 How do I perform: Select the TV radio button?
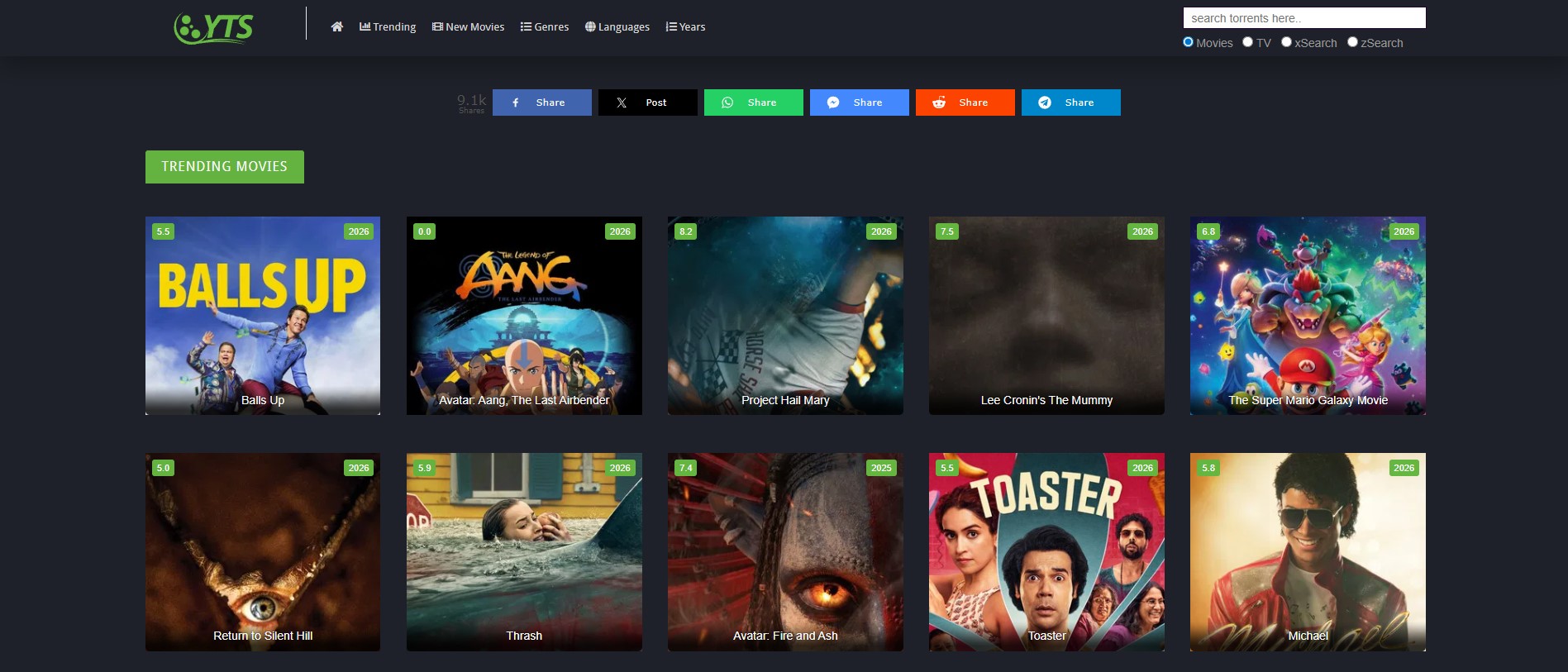(1248, 42)
